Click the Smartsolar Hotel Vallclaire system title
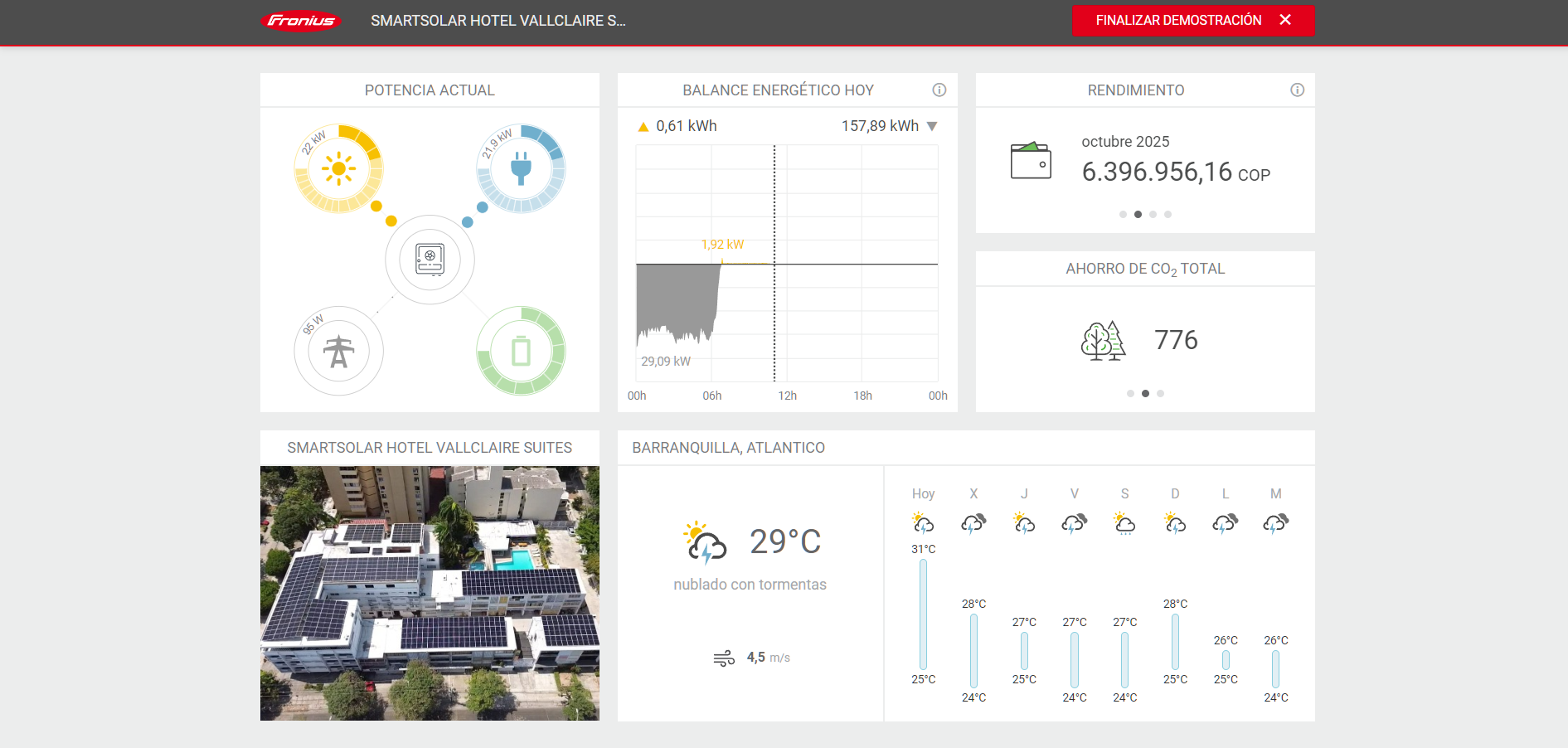Viewport: 1568px width, 748px height. click(x=498, y=21)
